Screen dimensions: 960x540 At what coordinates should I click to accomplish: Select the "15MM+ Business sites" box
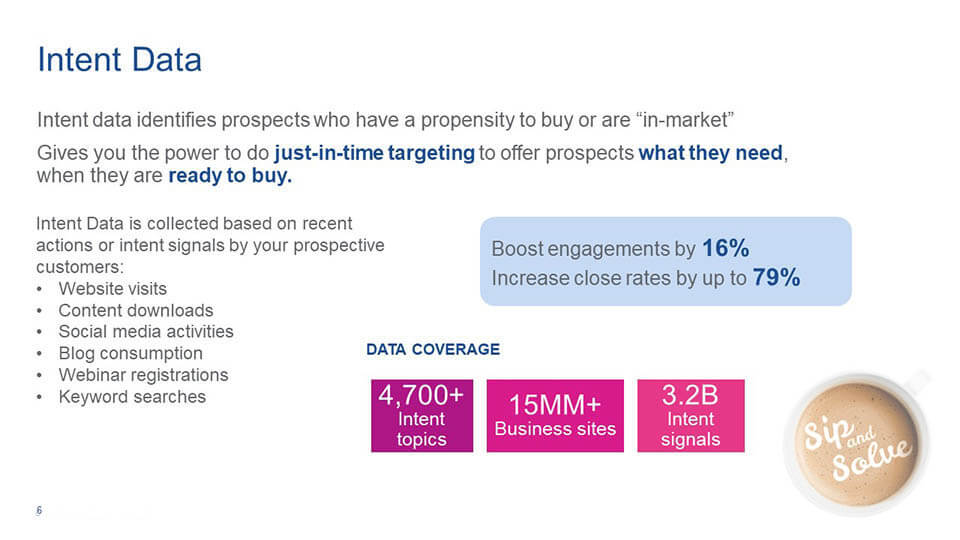coord(555,415)
